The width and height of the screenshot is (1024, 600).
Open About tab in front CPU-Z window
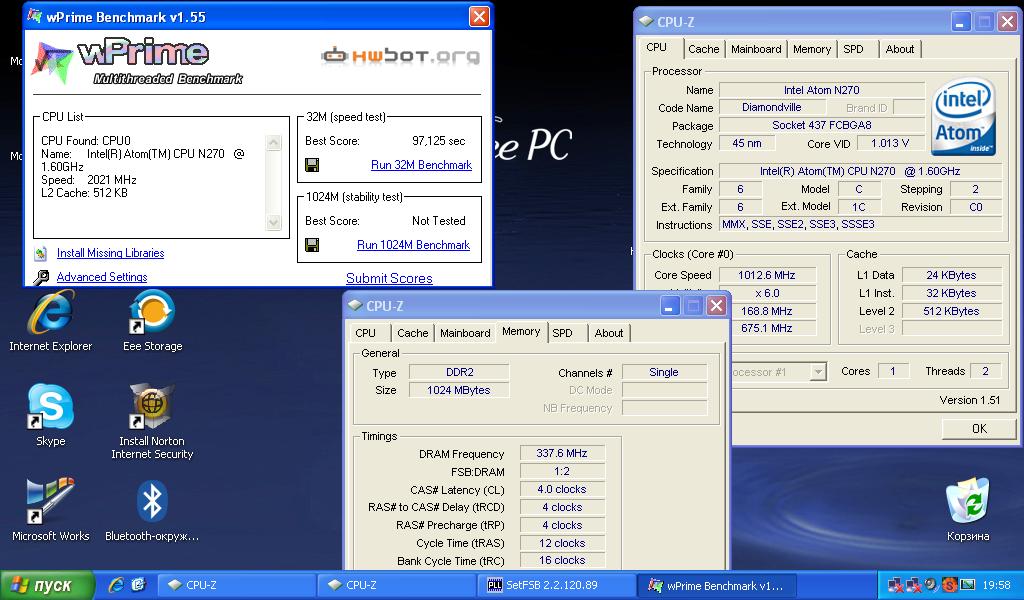click(609, 333)
